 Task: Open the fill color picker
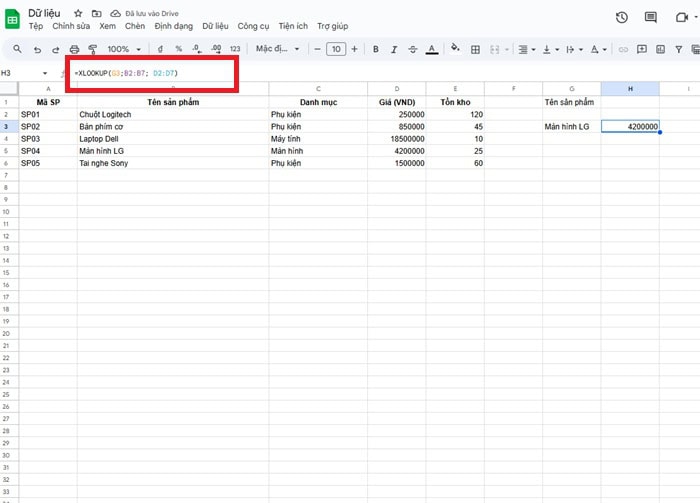(455, 48)
